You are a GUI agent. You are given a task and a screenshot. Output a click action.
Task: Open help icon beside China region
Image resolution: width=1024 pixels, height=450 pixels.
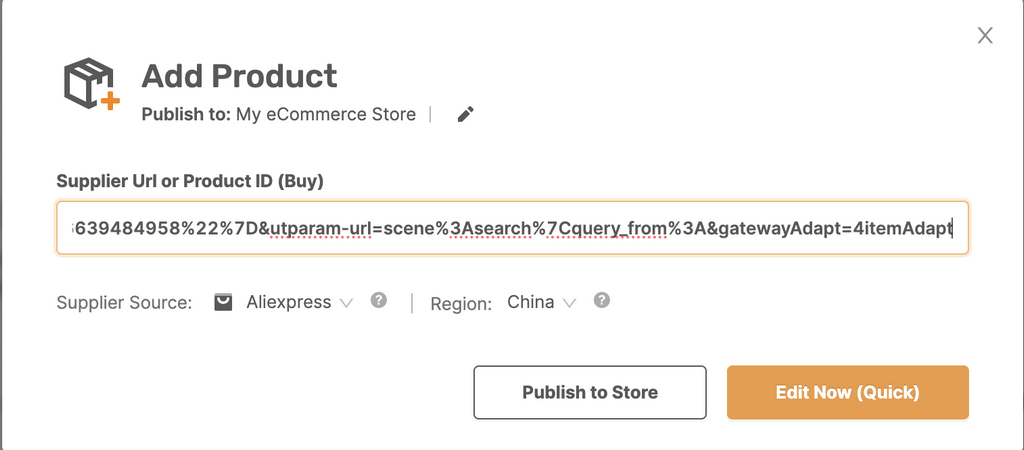pyautogui.click(x=602, y=300)
